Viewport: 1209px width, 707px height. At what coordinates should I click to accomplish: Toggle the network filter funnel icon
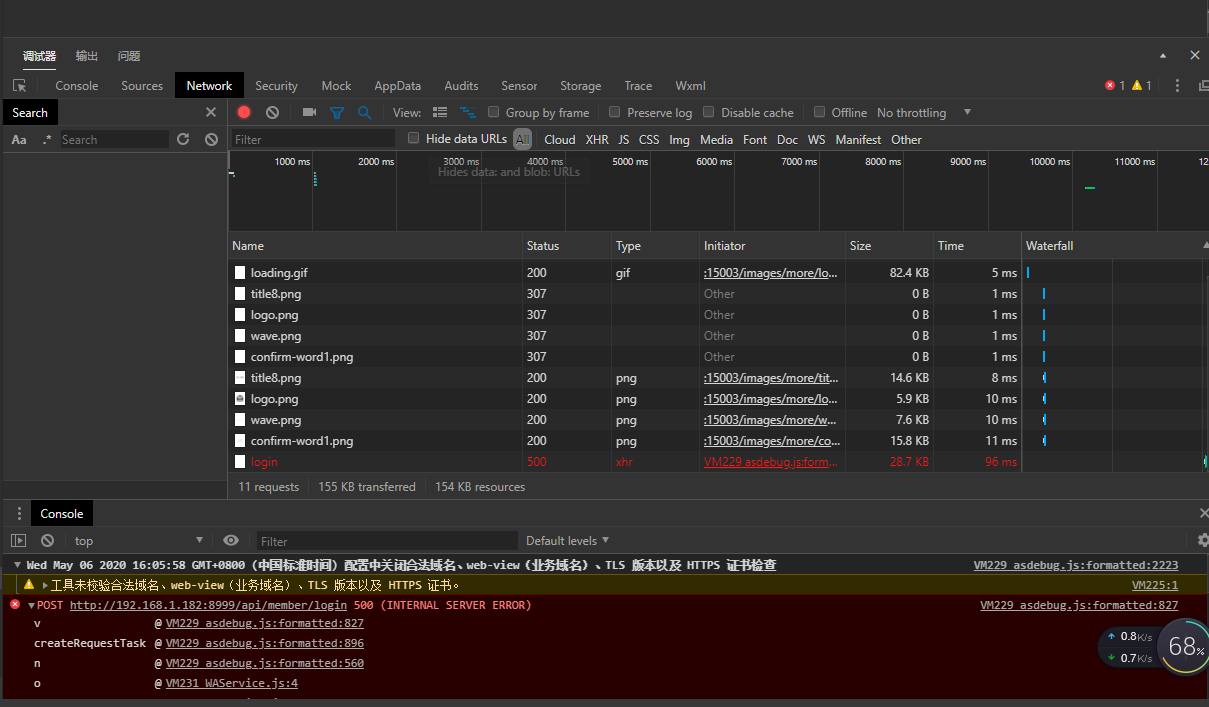(337, 113)
